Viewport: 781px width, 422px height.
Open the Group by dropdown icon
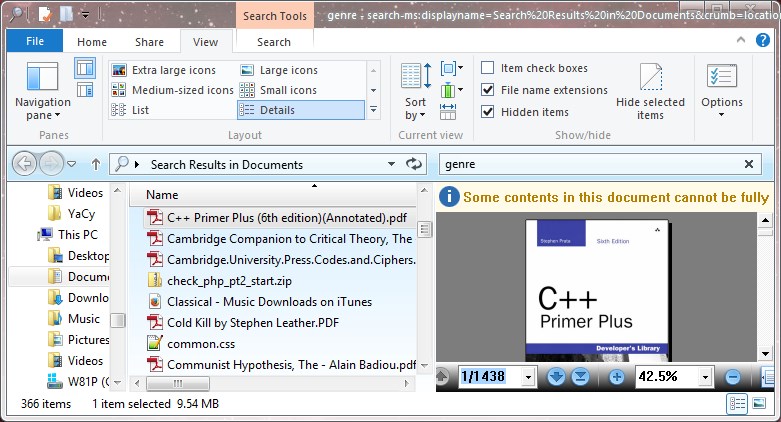pos(452,68)
